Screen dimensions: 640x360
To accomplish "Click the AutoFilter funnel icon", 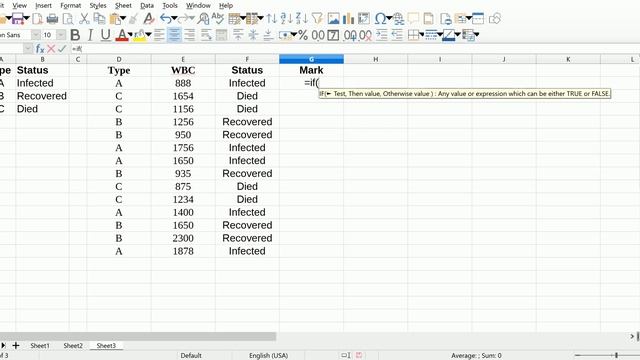I will [317, 19].
